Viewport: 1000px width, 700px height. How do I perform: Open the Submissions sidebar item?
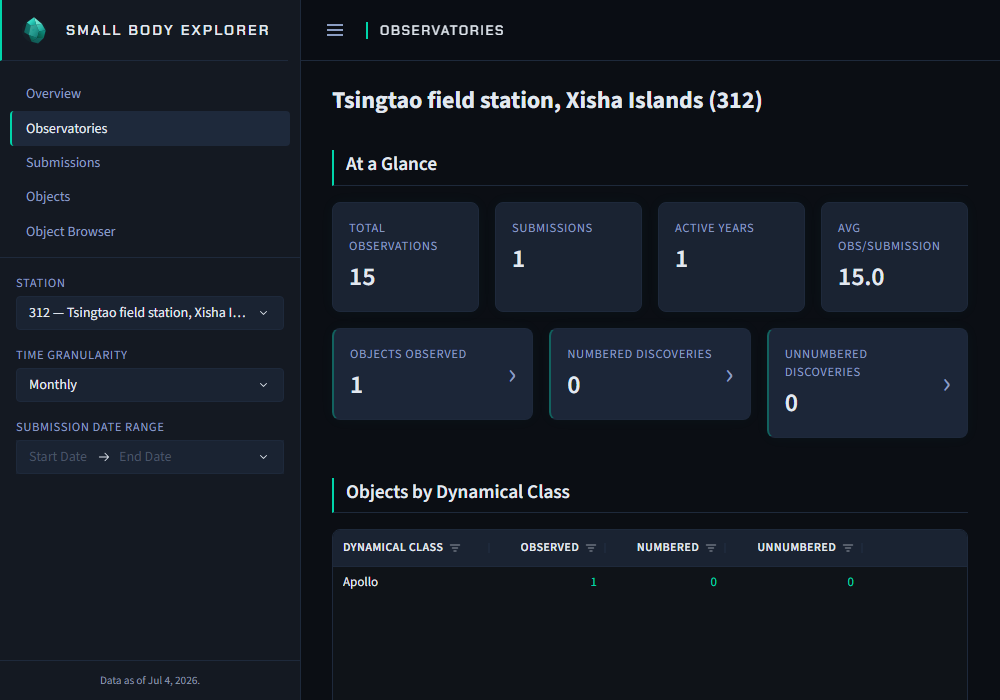(x=63, y=162)
